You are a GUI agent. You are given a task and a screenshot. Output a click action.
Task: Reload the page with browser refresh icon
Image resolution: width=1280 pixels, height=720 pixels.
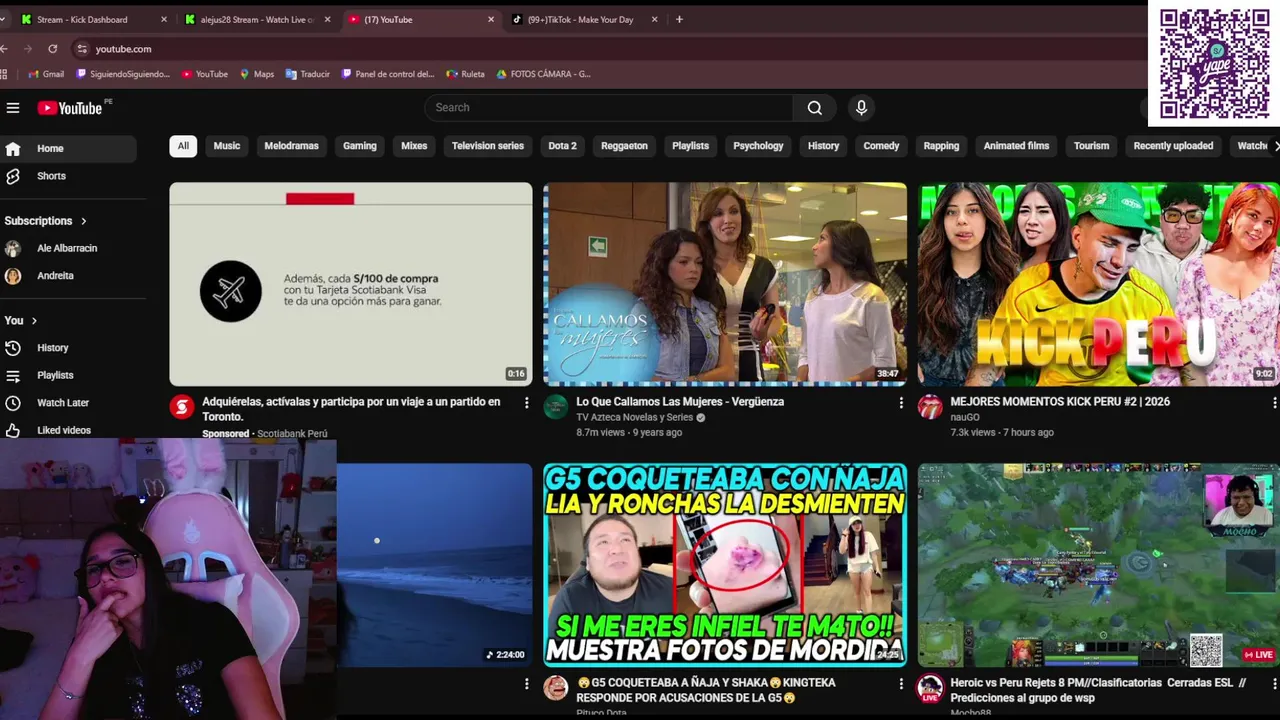(x=52, y=48)
